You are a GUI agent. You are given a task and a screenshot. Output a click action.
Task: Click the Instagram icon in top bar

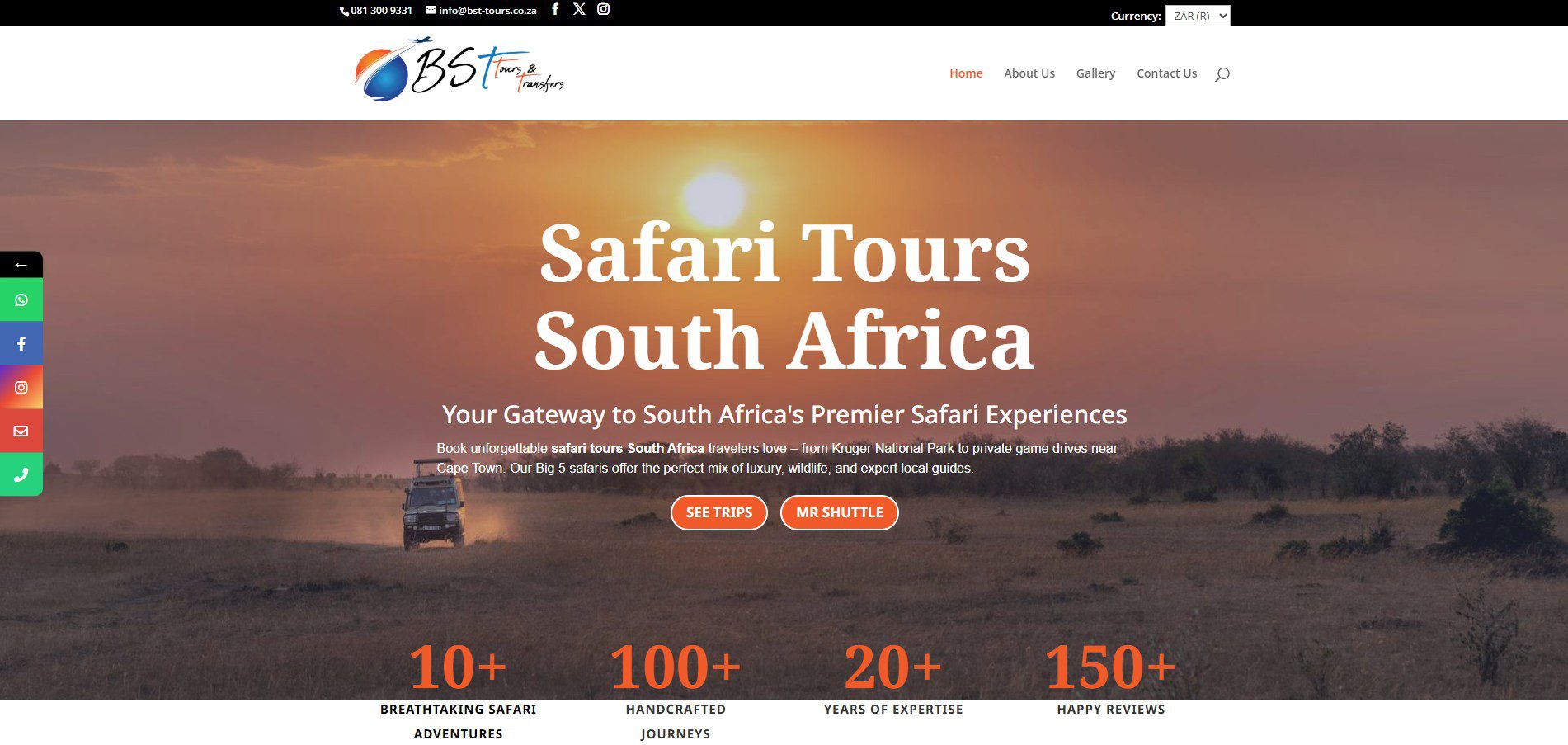604,9
